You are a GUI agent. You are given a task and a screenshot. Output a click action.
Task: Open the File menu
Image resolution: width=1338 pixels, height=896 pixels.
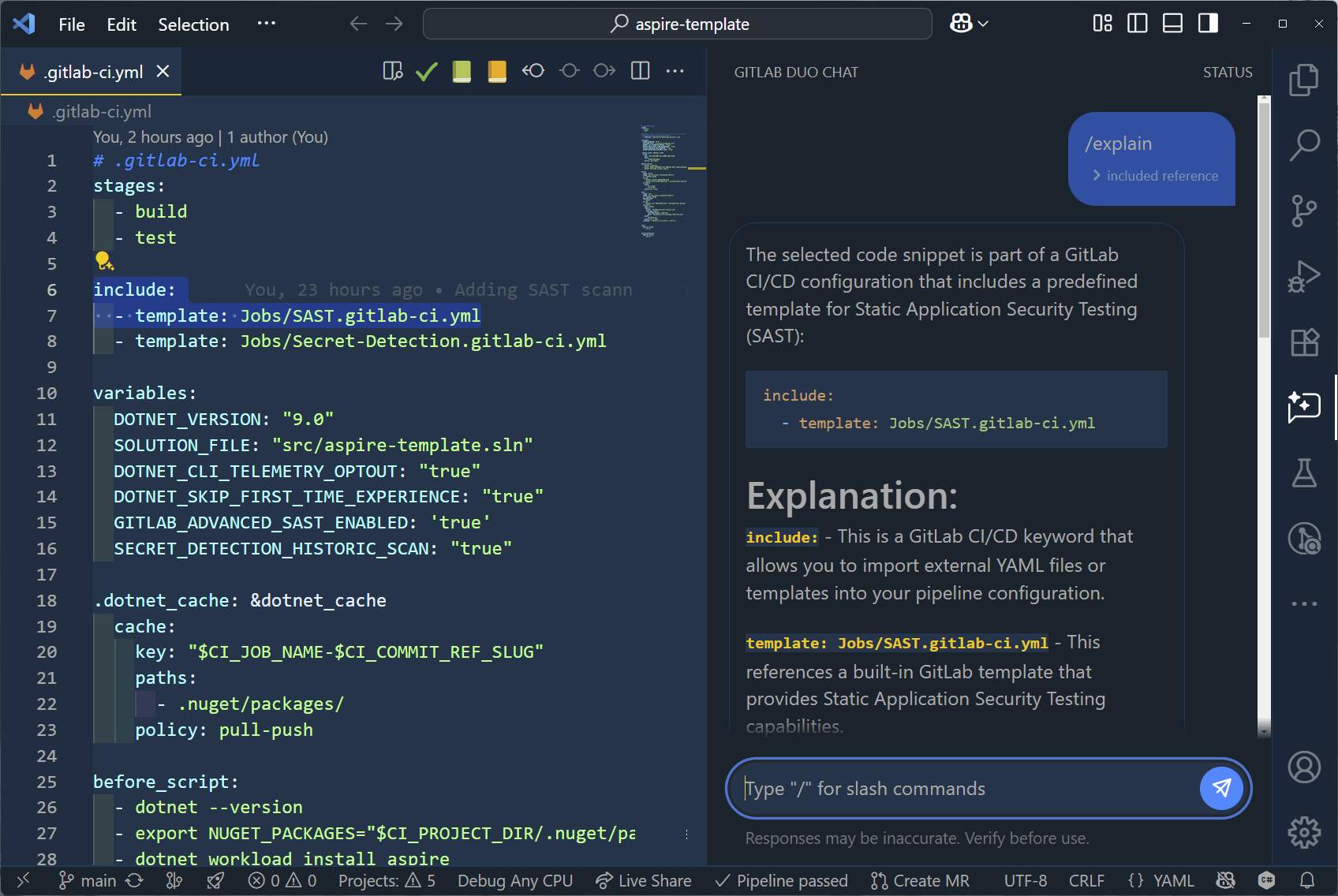pos(72,24)
